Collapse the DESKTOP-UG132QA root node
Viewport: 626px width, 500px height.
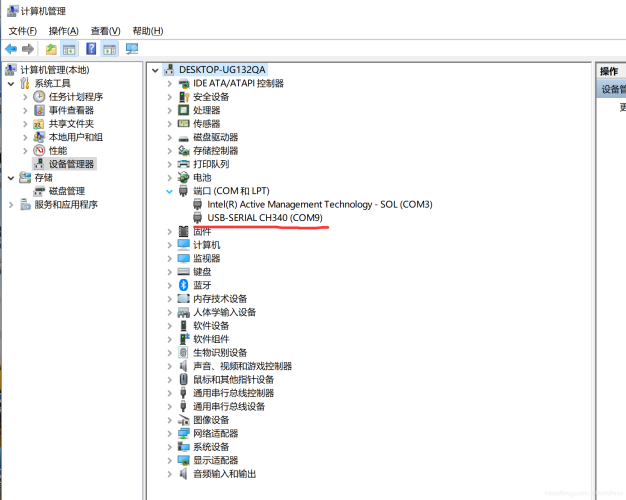pos(155,70)
